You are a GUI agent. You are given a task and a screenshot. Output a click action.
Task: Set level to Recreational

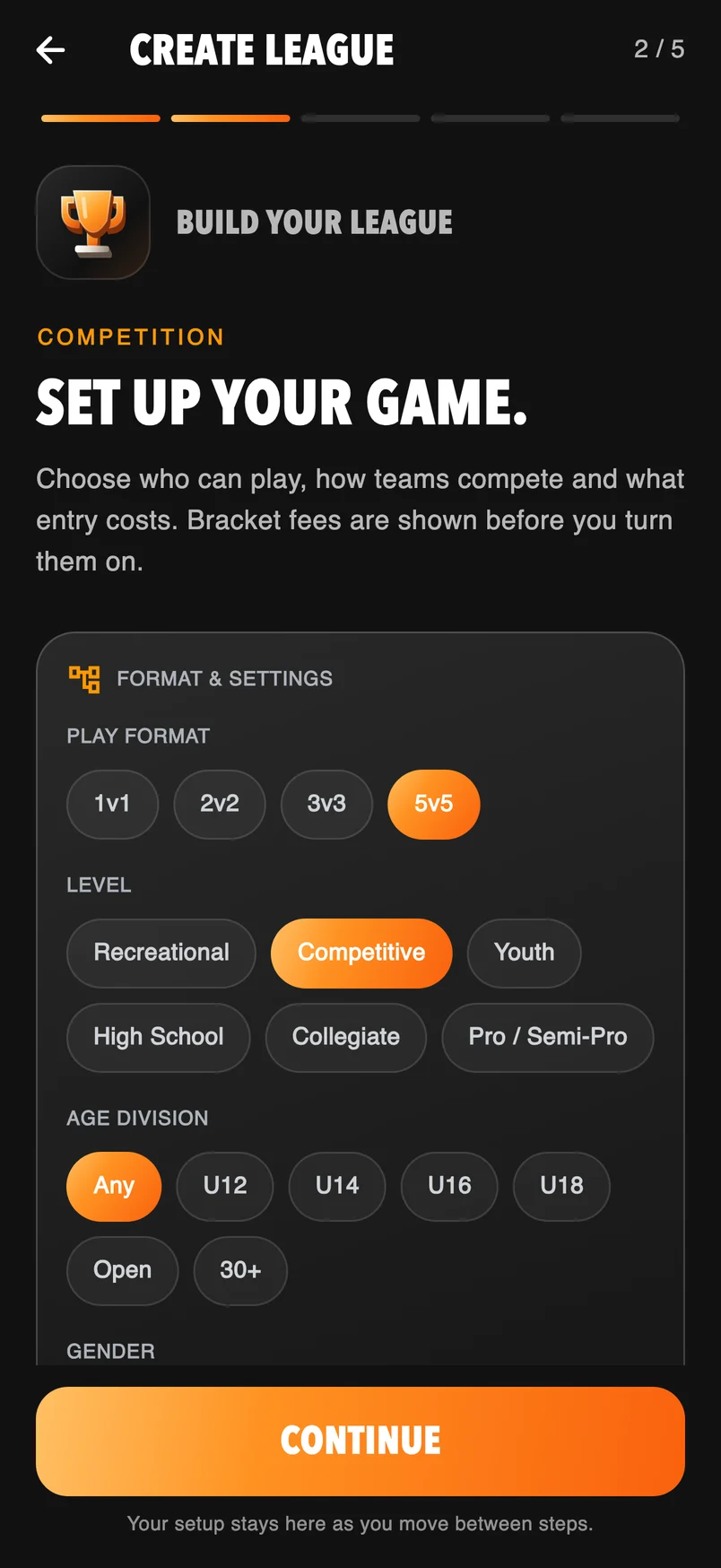(161, 953)
